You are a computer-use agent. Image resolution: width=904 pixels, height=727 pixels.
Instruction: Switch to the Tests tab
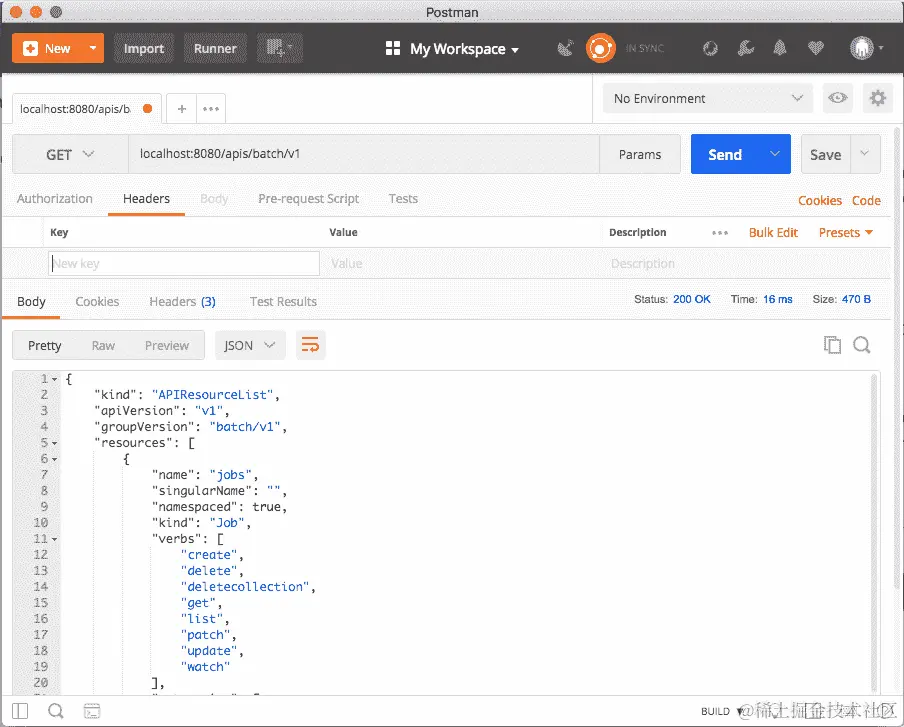(403, 199)
